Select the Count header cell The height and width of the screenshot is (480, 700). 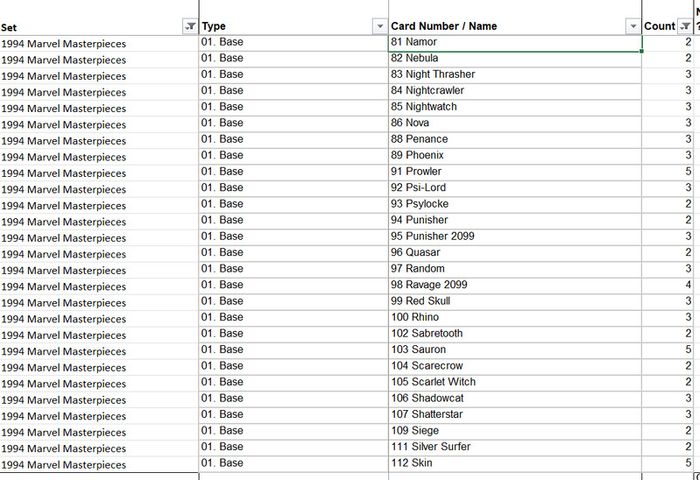tap(668, 18)
